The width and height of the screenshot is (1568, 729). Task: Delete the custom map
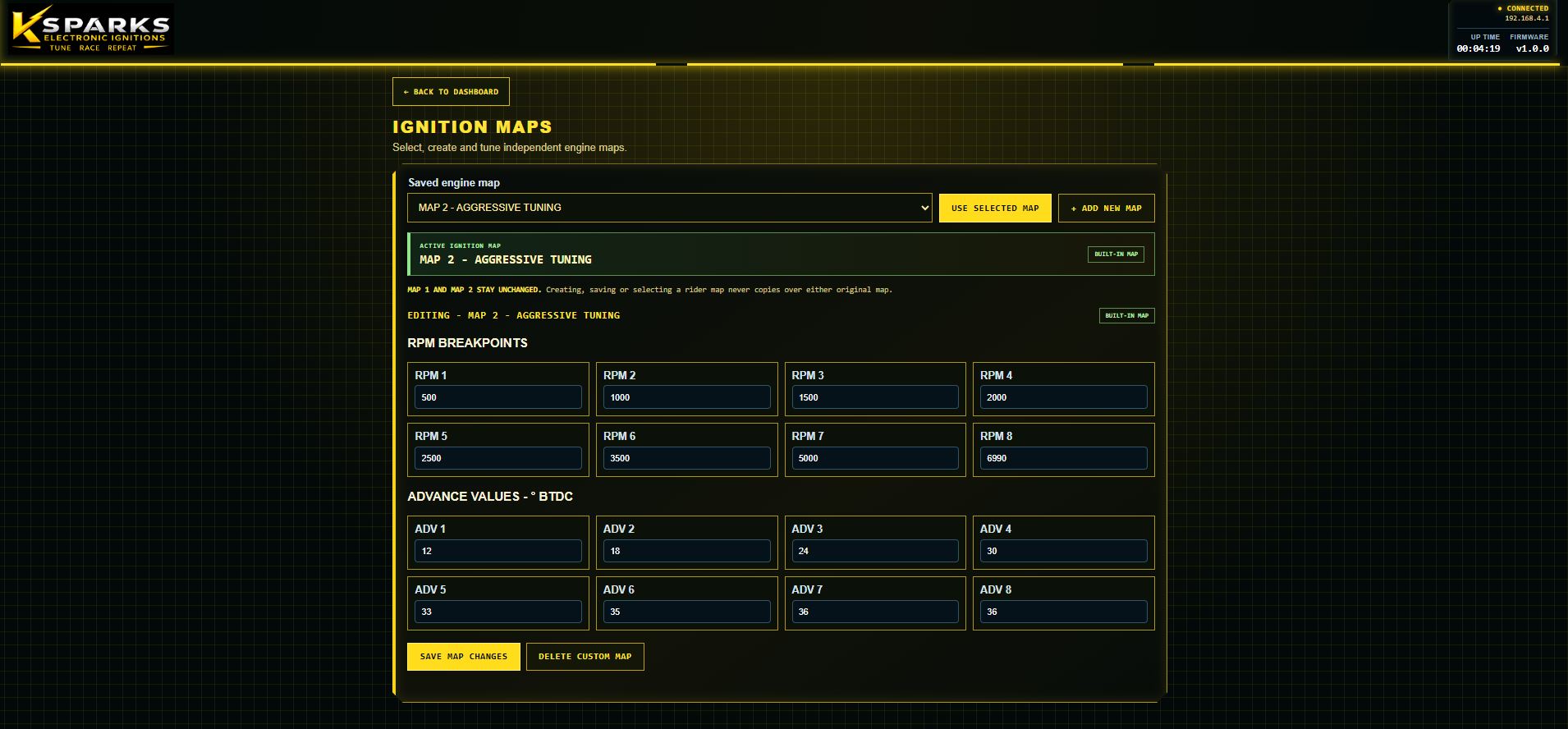tap(585, 657)
